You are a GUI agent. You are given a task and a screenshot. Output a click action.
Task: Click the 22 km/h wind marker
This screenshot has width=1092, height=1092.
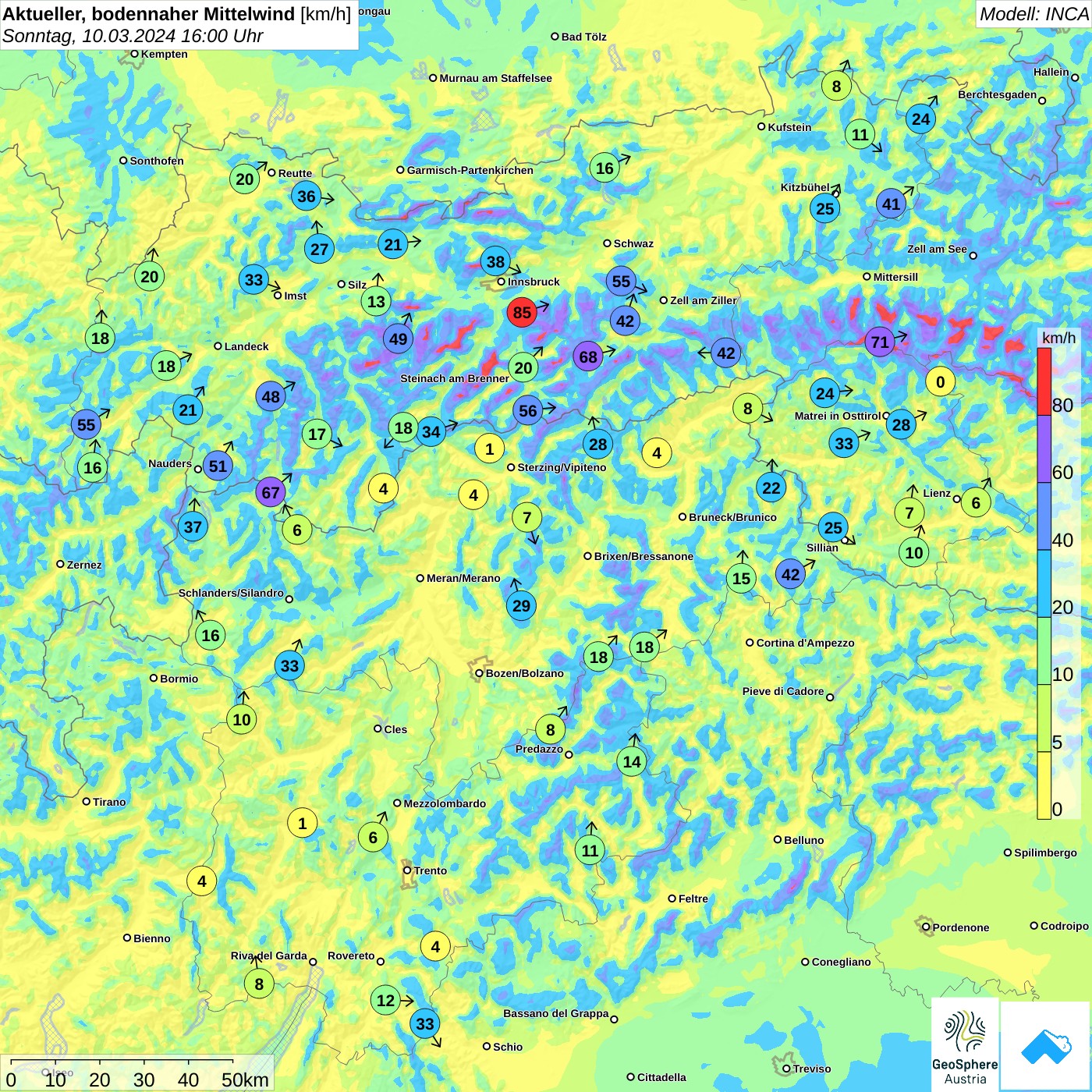click(771, 487)
